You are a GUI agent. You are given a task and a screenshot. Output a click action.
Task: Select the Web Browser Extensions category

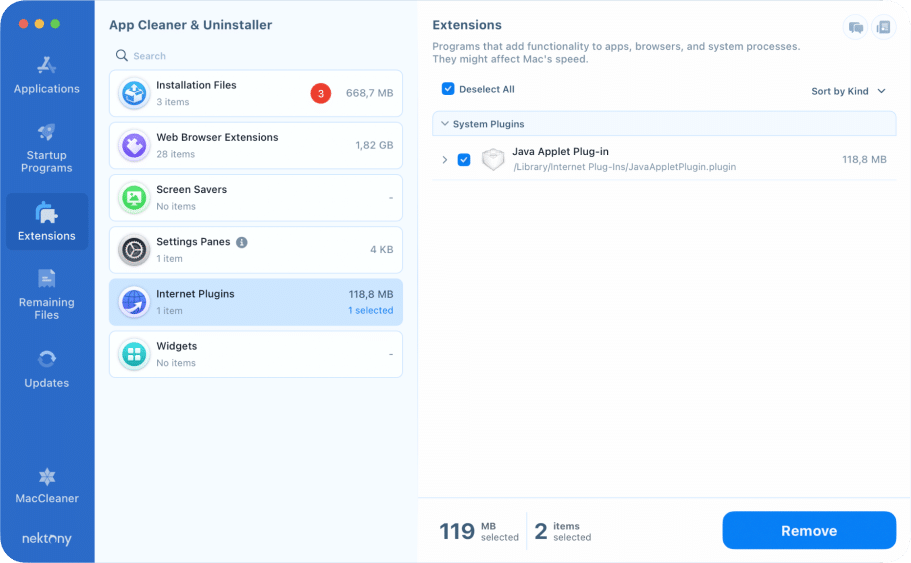(256, 145)
